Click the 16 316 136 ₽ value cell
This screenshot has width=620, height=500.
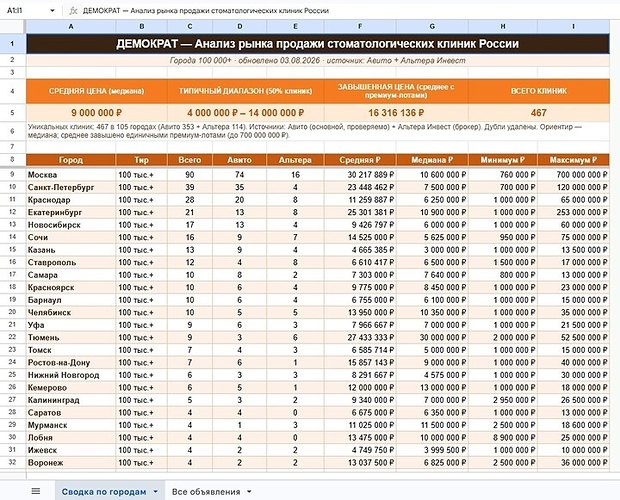click(x=396, y=113)
